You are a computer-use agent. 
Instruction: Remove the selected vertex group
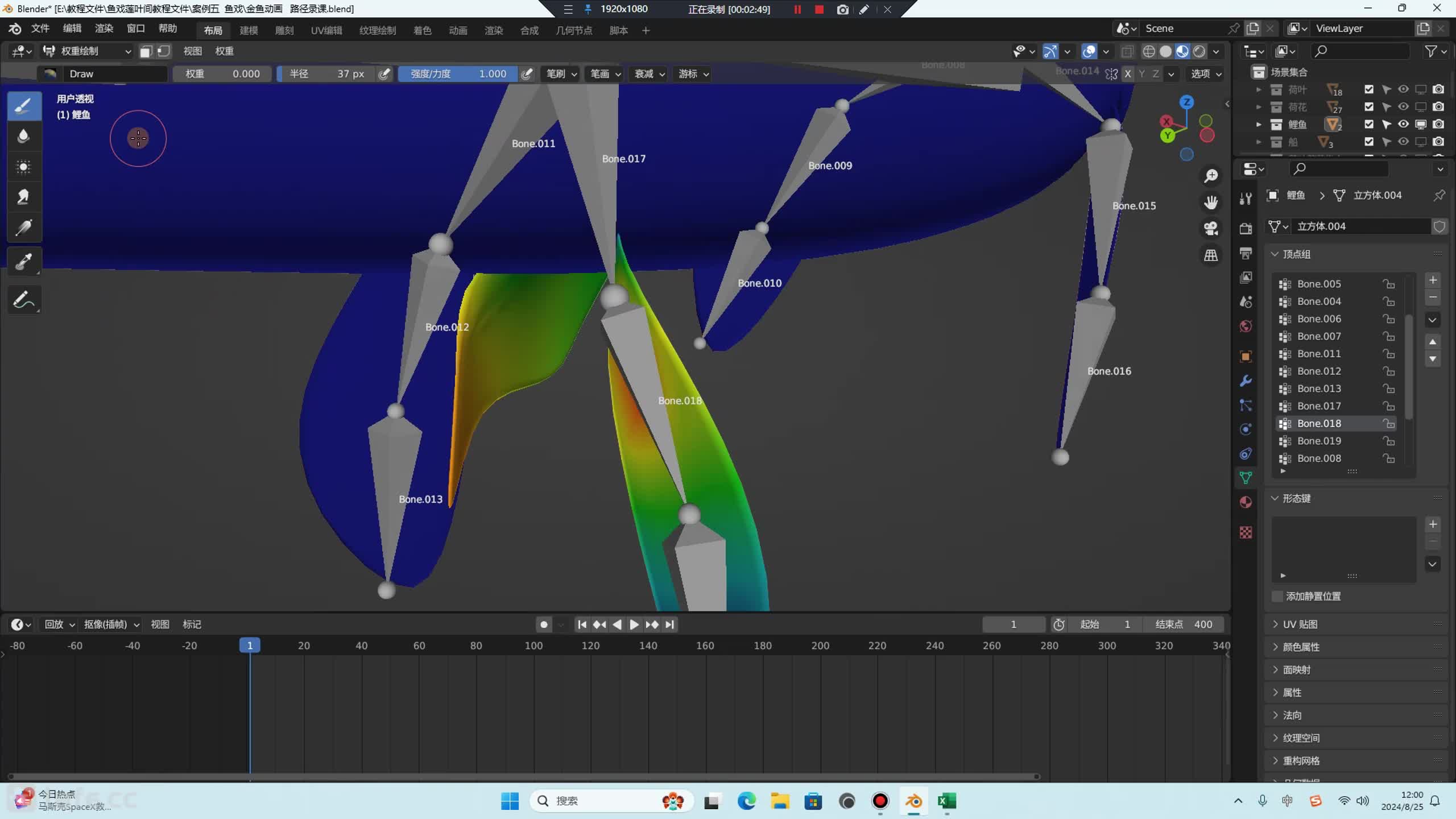[x=1433, y=297]
